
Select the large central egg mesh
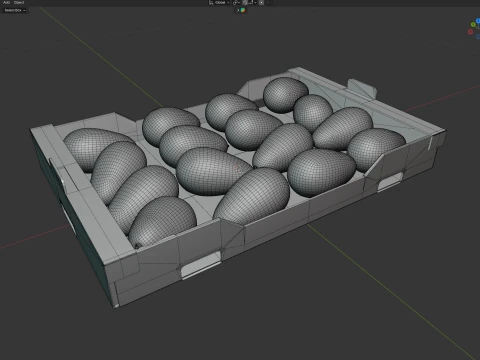coord(213,171)
